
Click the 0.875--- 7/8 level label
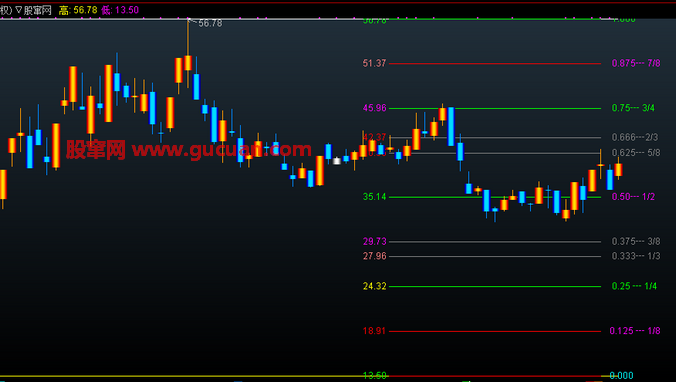(x=636, y=63)
